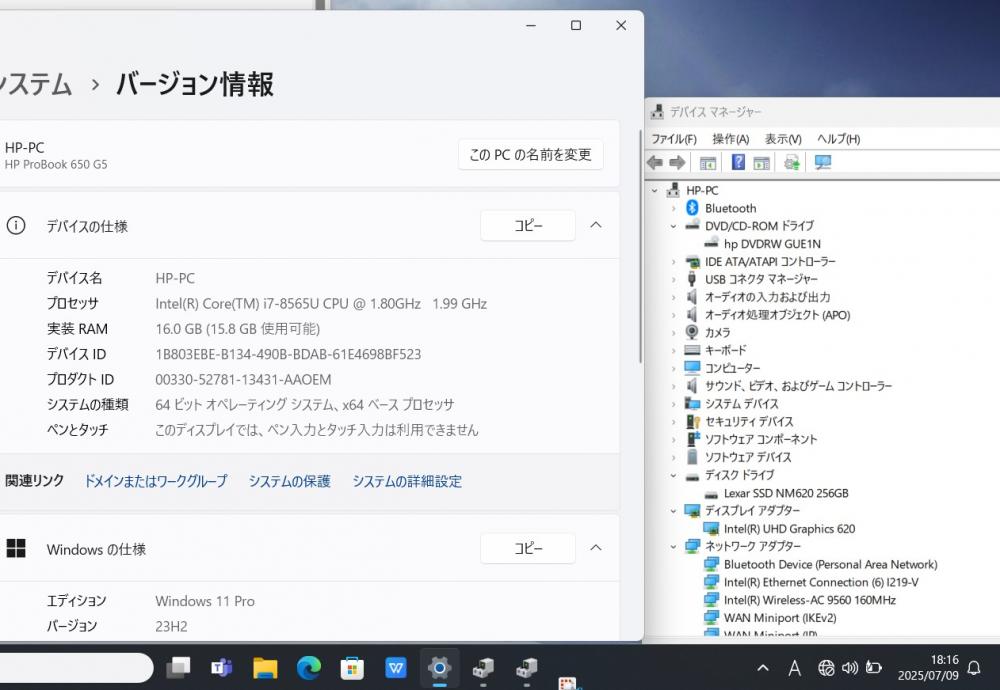Collapse the ネットワーク アダプター node
The width and height of the screenshot is (1000, 690).
coord(673,547)
